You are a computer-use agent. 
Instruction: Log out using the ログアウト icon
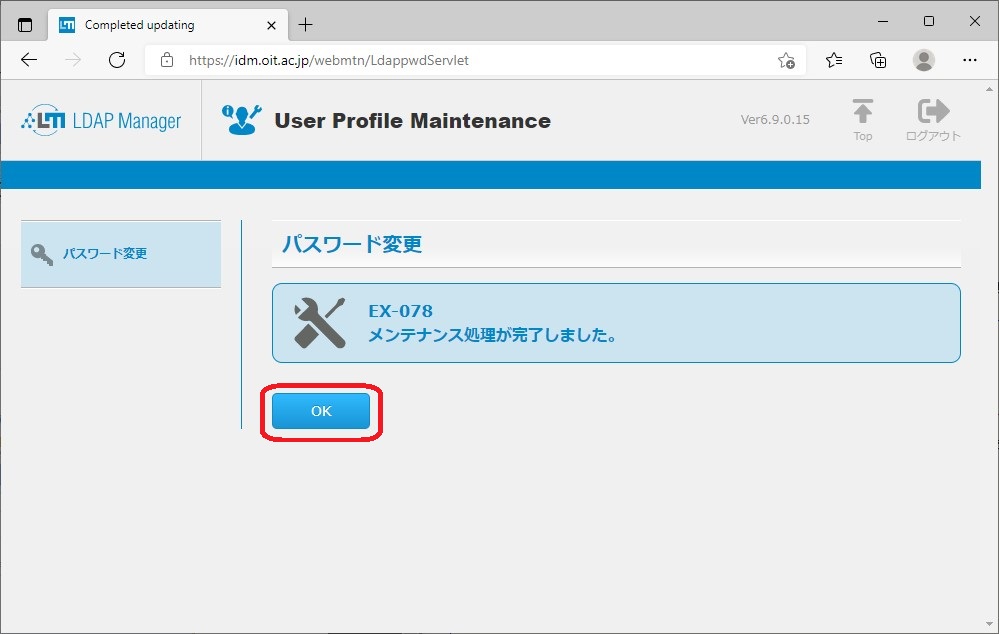coord(933,120)
